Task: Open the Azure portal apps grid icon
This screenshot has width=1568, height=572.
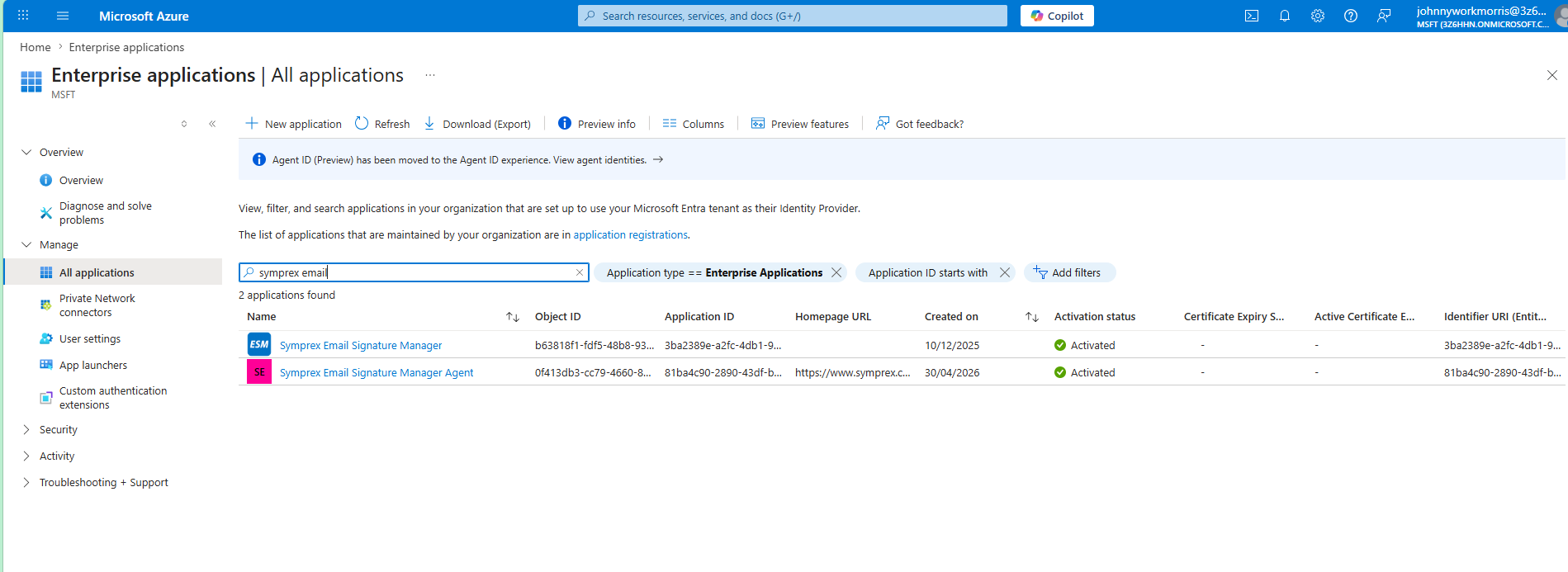Action: (23, 16)
